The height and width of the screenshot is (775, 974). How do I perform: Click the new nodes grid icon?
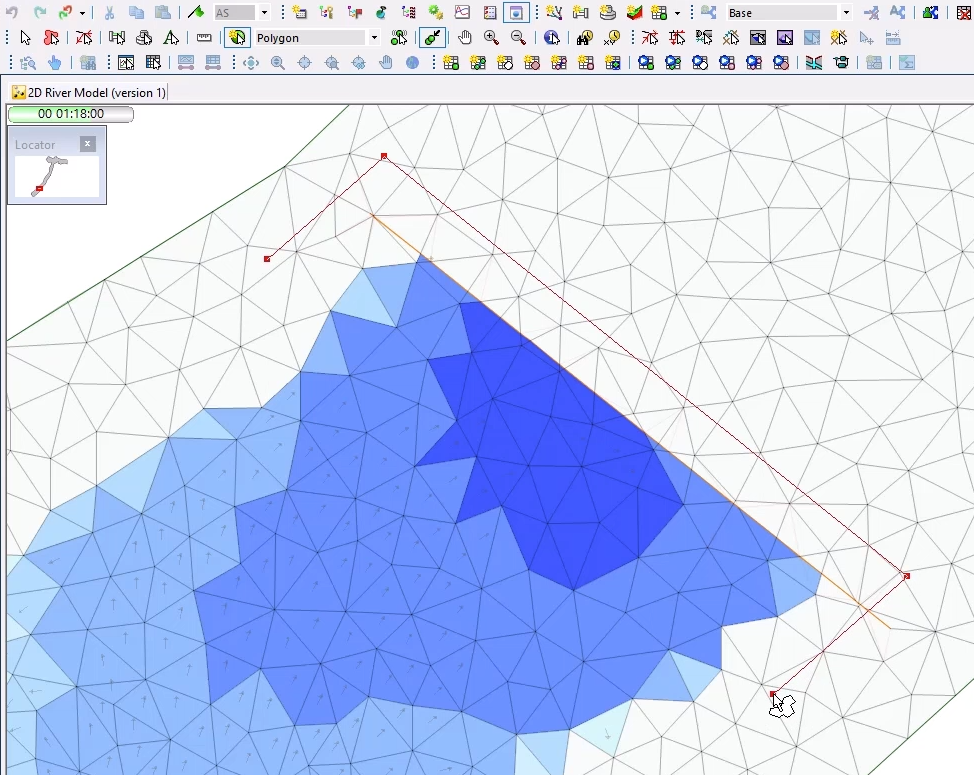coord(452,63)
